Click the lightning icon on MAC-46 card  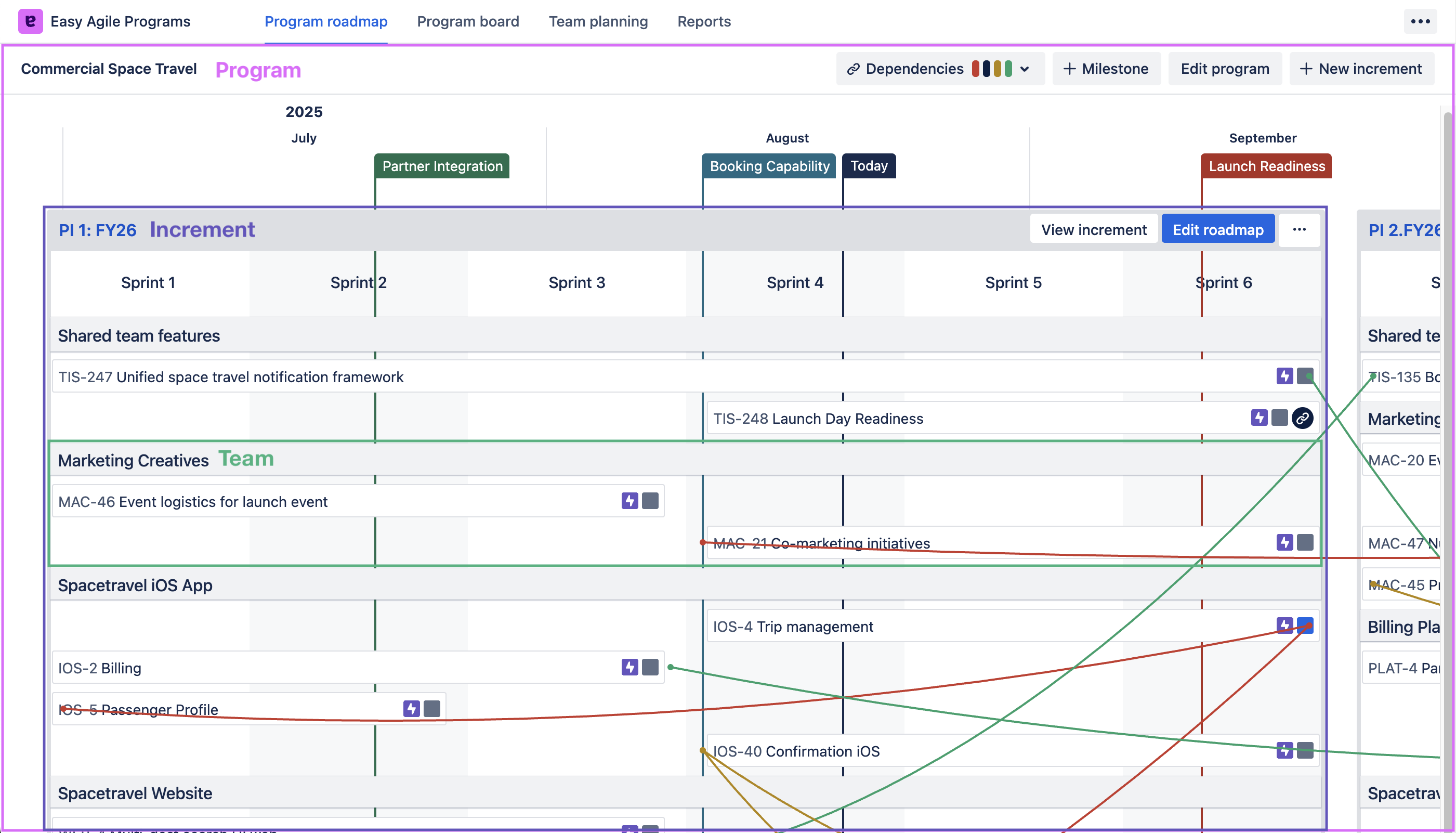(x=629, y=501)
